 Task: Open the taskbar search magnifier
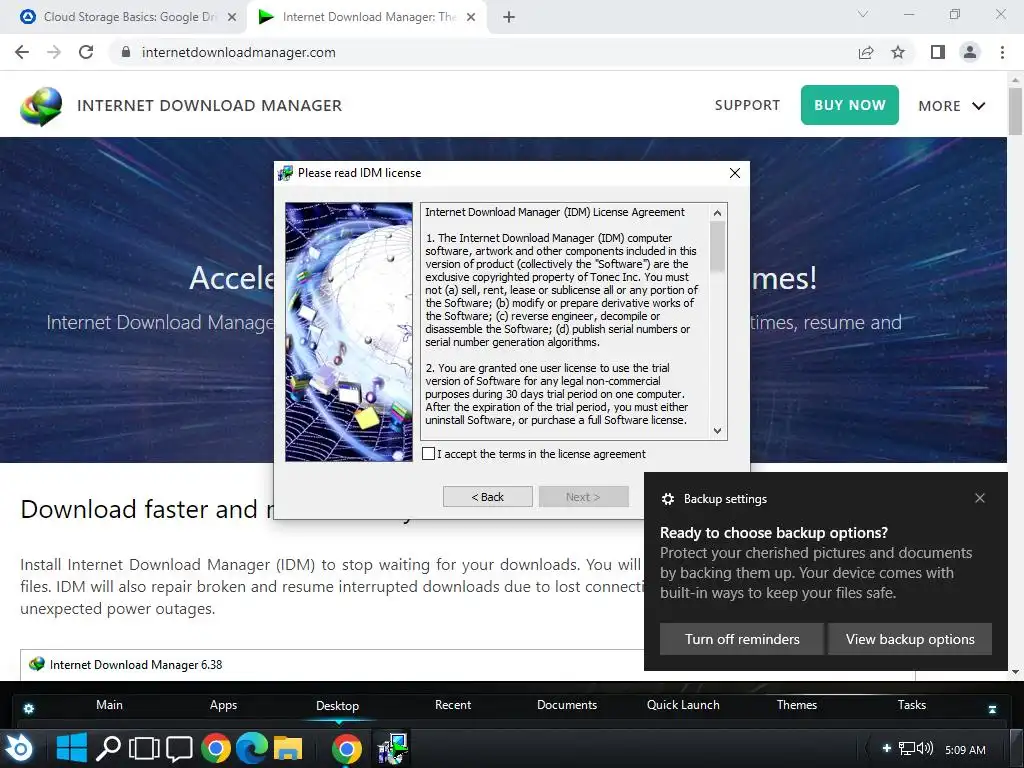[x=108, y=748]
